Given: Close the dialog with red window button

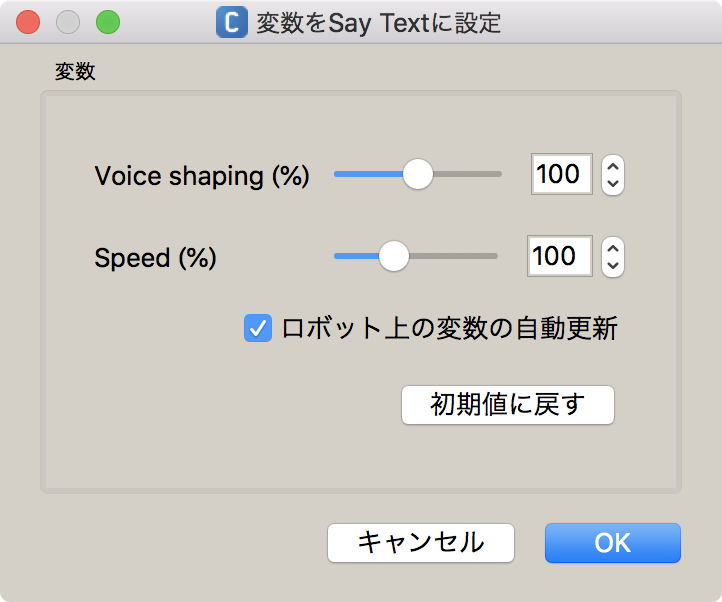Looking at the screenshot, I should point(28,22).
